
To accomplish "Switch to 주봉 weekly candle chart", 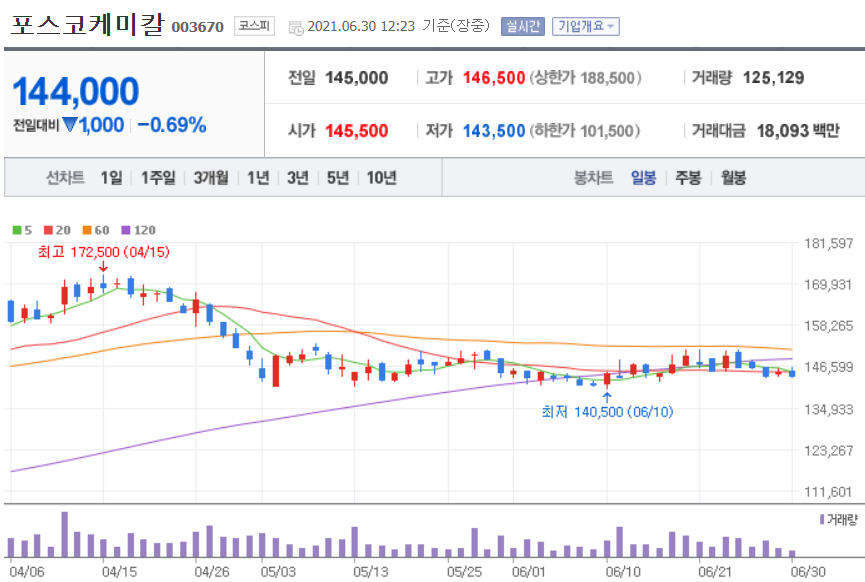I will click(688, 178).
